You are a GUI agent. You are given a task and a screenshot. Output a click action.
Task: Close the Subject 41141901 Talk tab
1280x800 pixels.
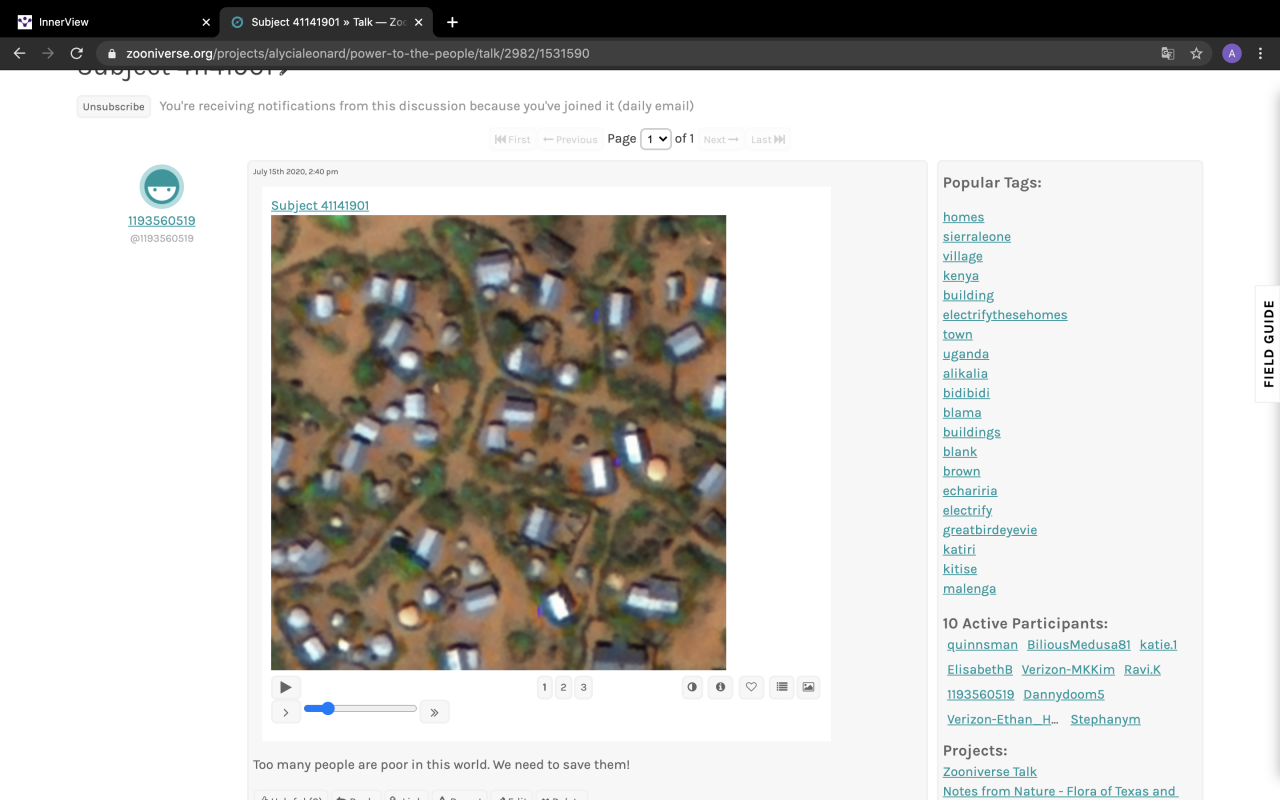coord(419,22)
